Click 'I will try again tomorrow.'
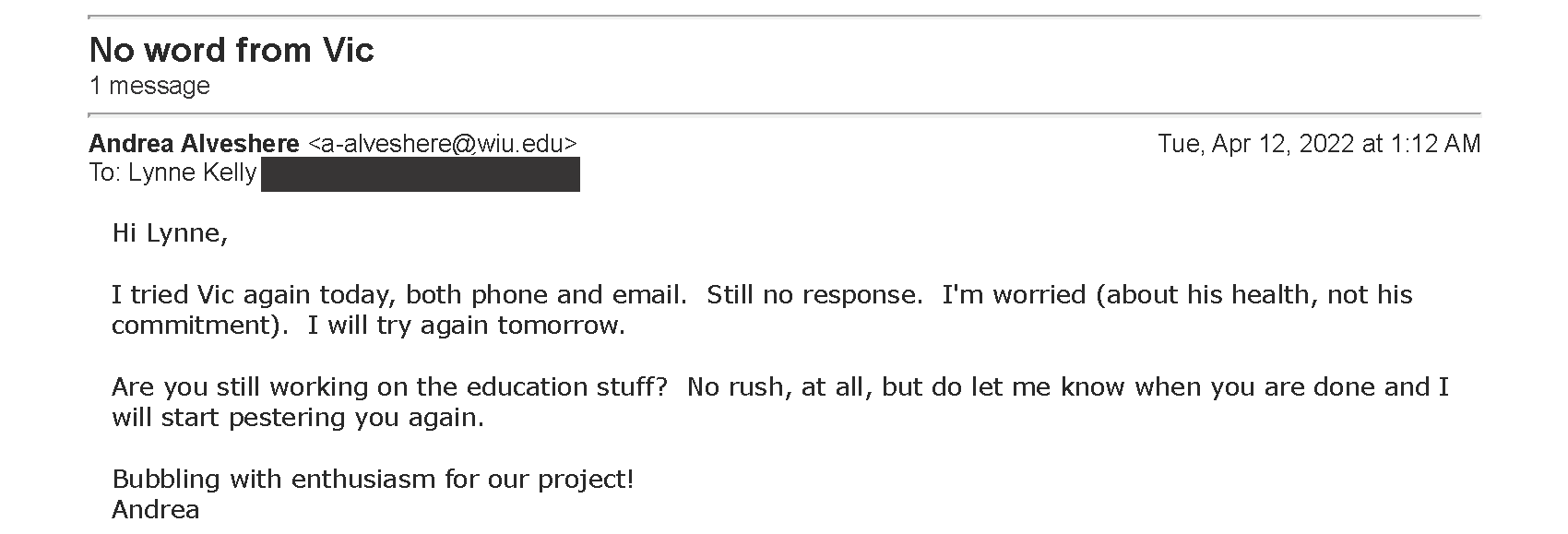This screenshot has width=1568, height=534. pyautogui.click(x=466, y=326)
